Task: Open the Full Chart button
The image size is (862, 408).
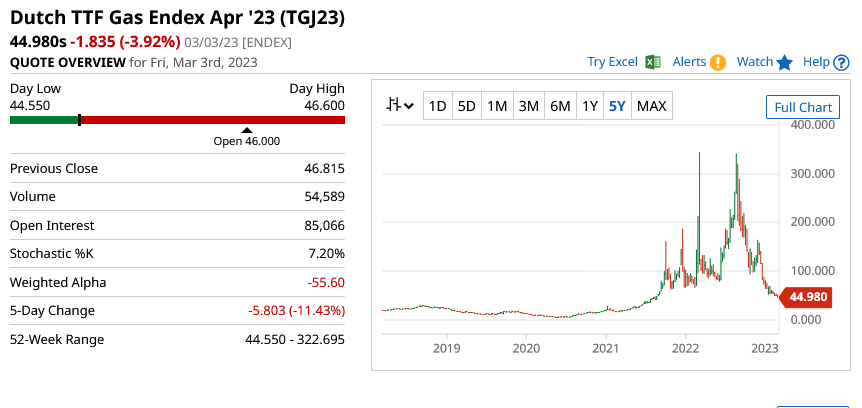Action: click(x=803, y=107)
